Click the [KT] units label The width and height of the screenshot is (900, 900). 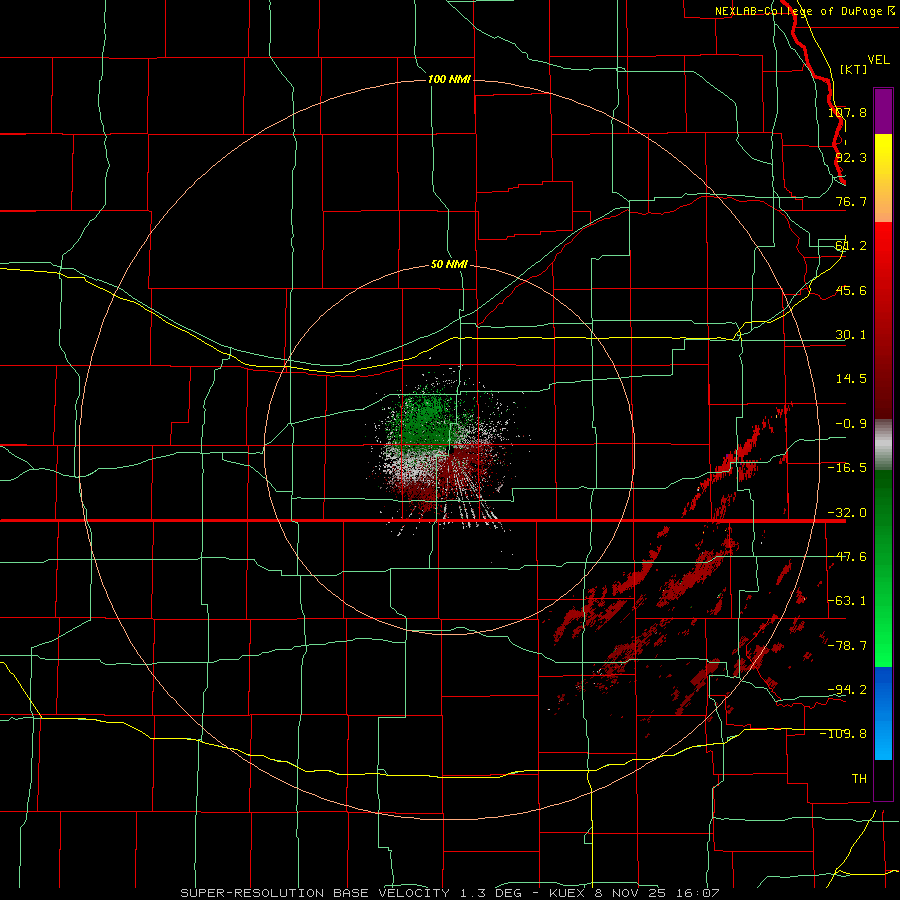854,69
